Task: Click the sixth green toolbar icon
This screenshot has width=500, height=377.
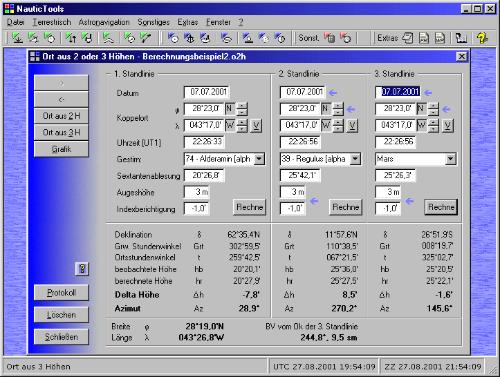Action: pos(108,38)
